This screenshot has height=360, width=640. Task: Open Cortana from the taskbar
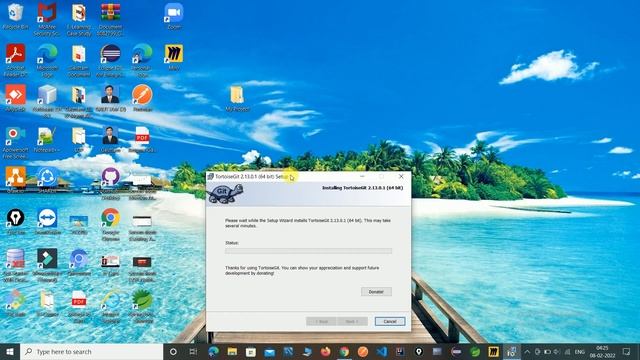tap(173, 351)
